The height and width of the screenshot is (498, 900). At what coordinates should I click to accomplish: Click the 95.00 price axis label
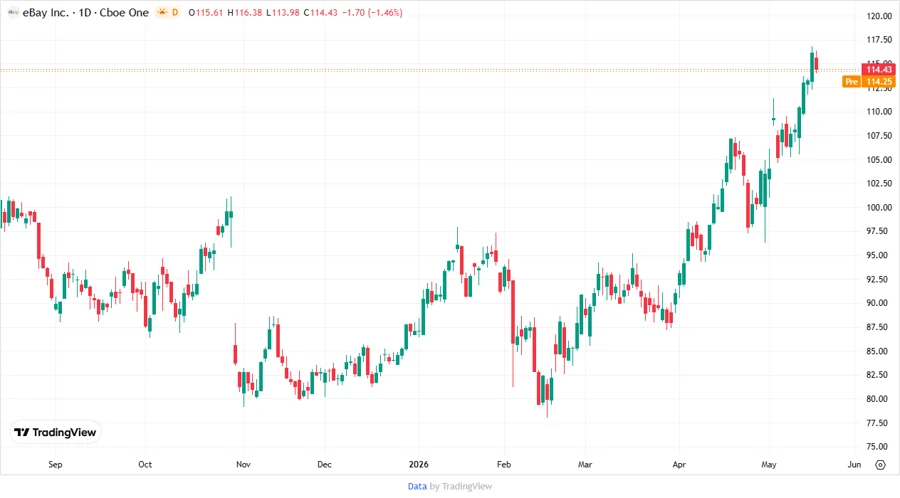coord(879,255)
